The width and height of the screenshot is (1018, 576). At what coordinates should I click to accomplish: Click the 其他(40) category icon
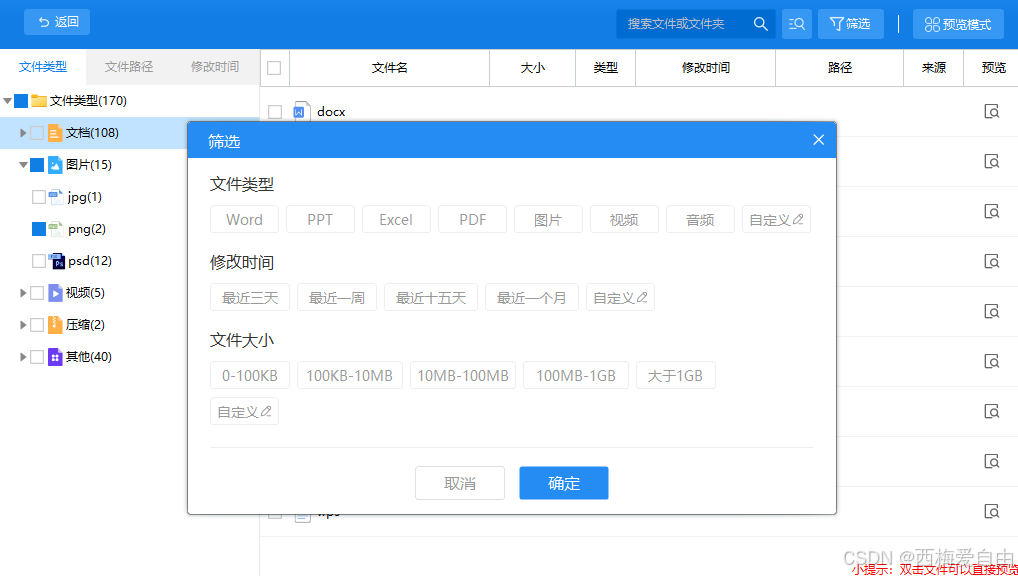click(55, 357)
